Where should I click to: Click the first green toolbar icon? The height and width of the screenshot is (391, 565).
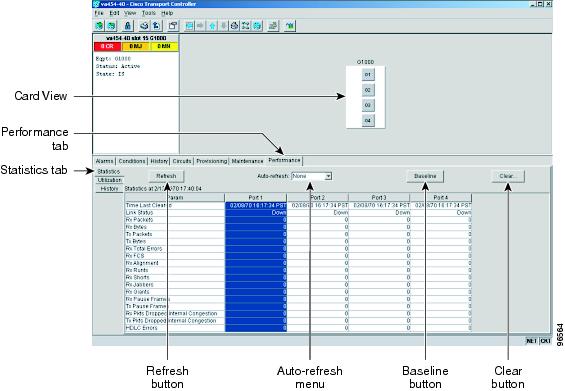tap(99, 26)
